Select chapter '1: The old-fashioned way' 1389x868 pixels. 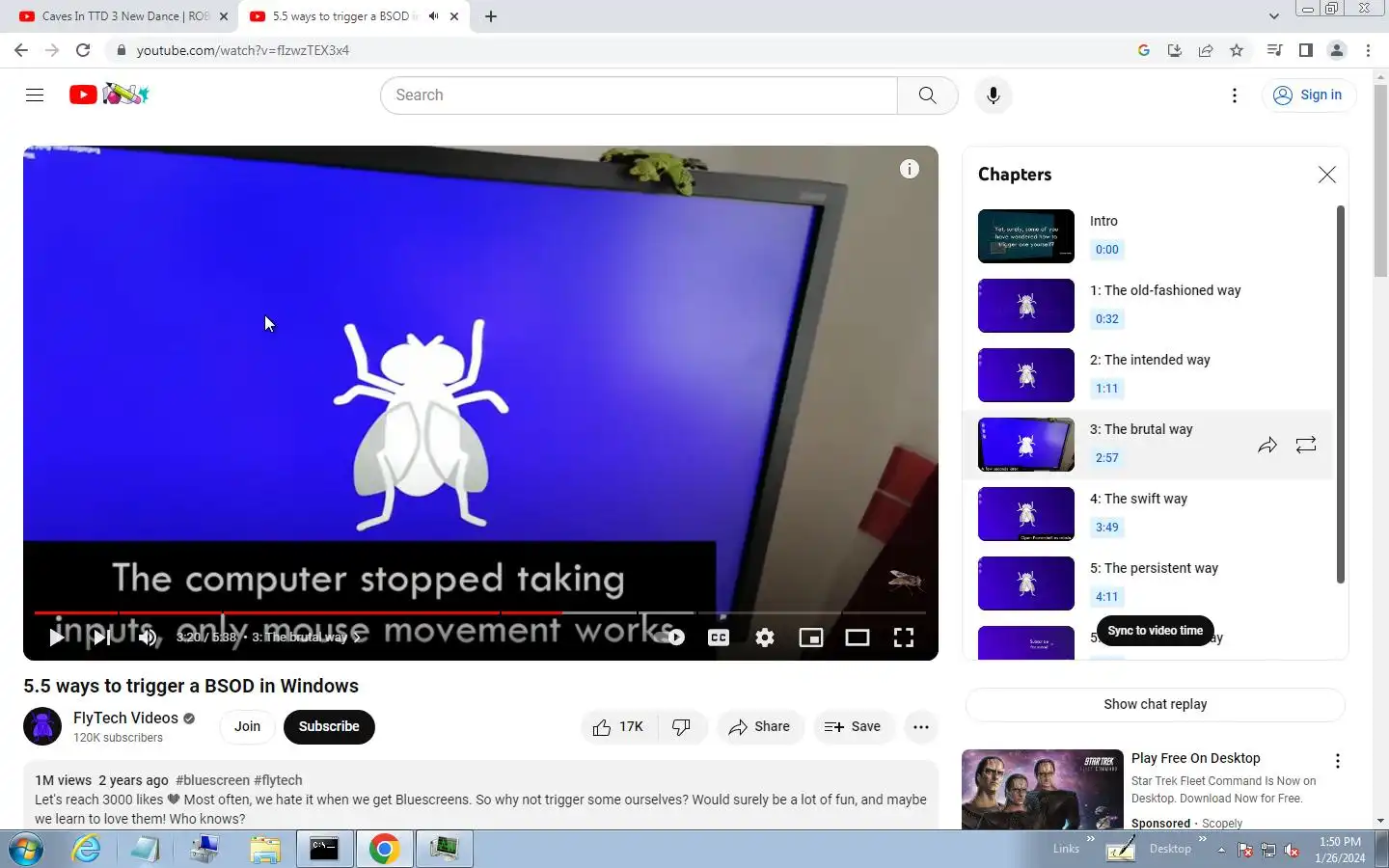[x=1148, y=306]
